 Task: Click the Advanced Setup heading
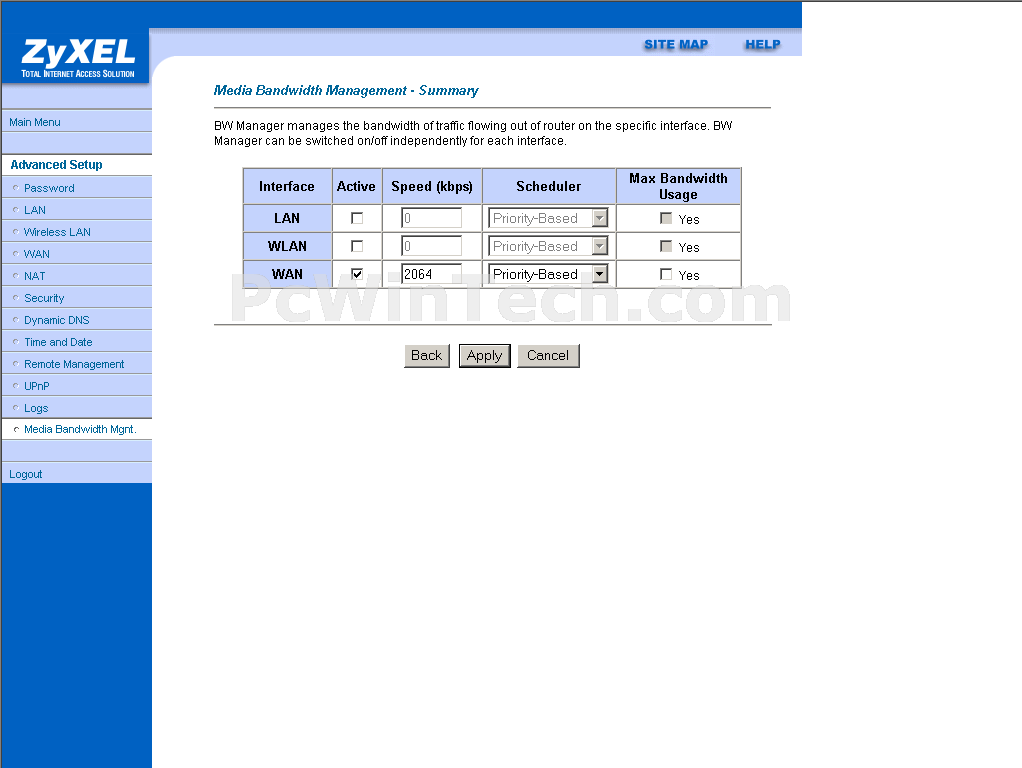coord(56,165)
